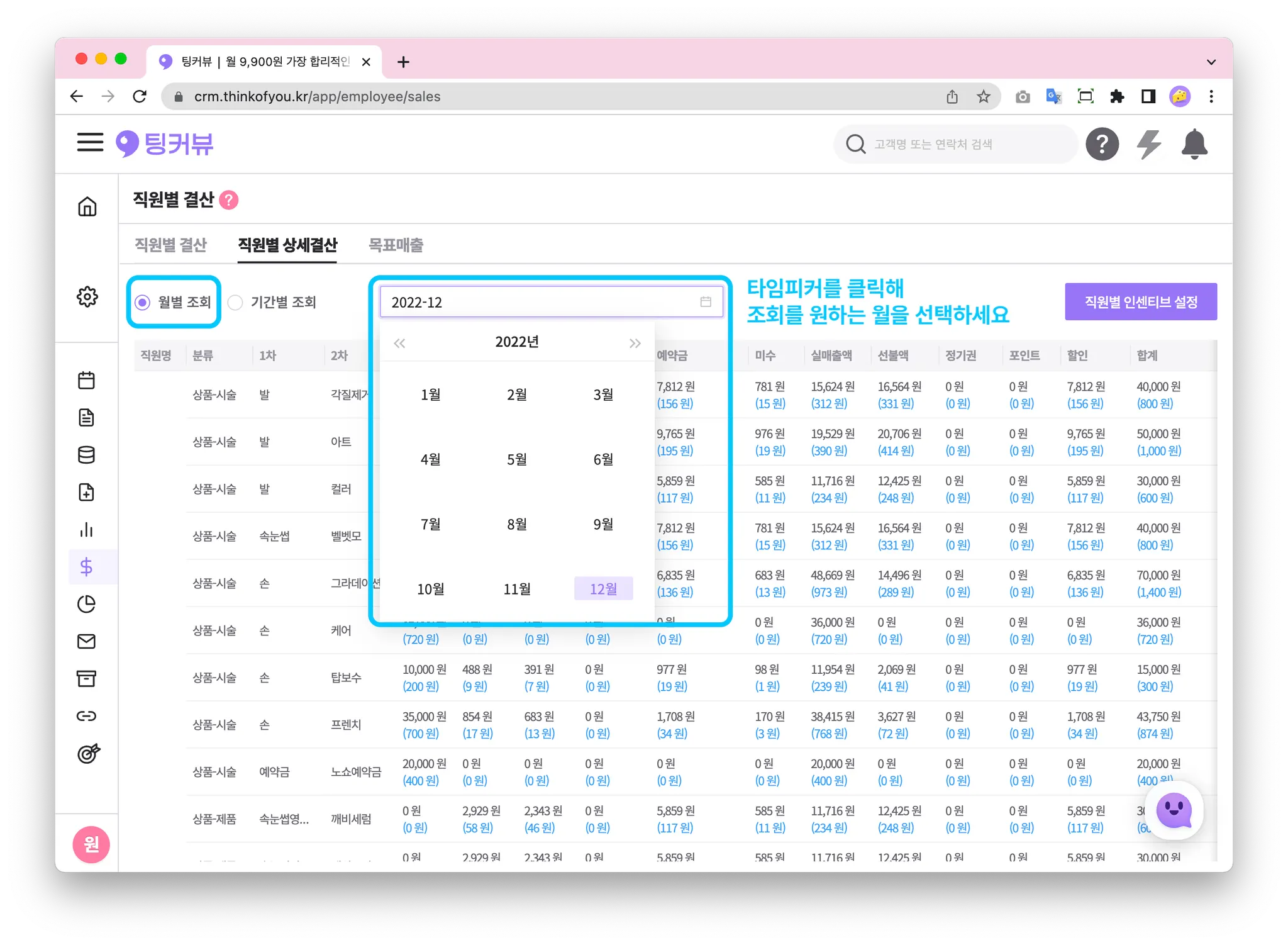Toggle the hamburger menu in header
This screenshot has width=1288, height=945.
click(x=90, y=143)
